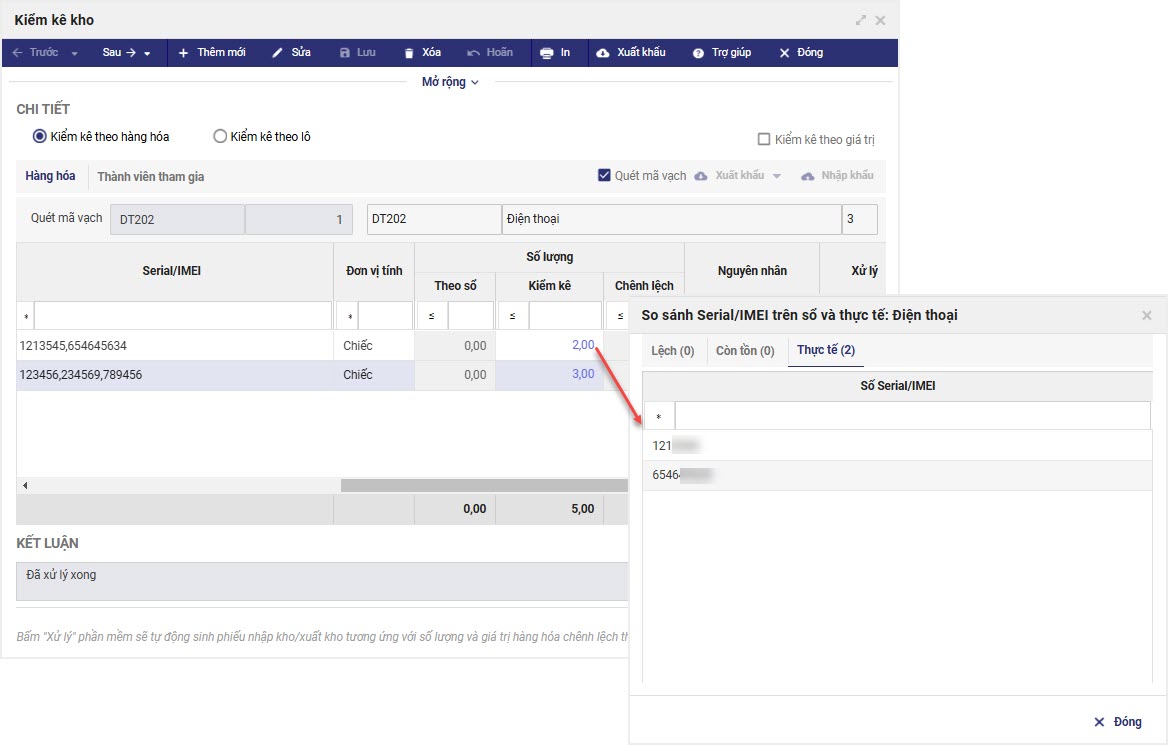Open the Trước dropdown arrow
Screen dimensions: 1168x745
click(x=74, y=54)
